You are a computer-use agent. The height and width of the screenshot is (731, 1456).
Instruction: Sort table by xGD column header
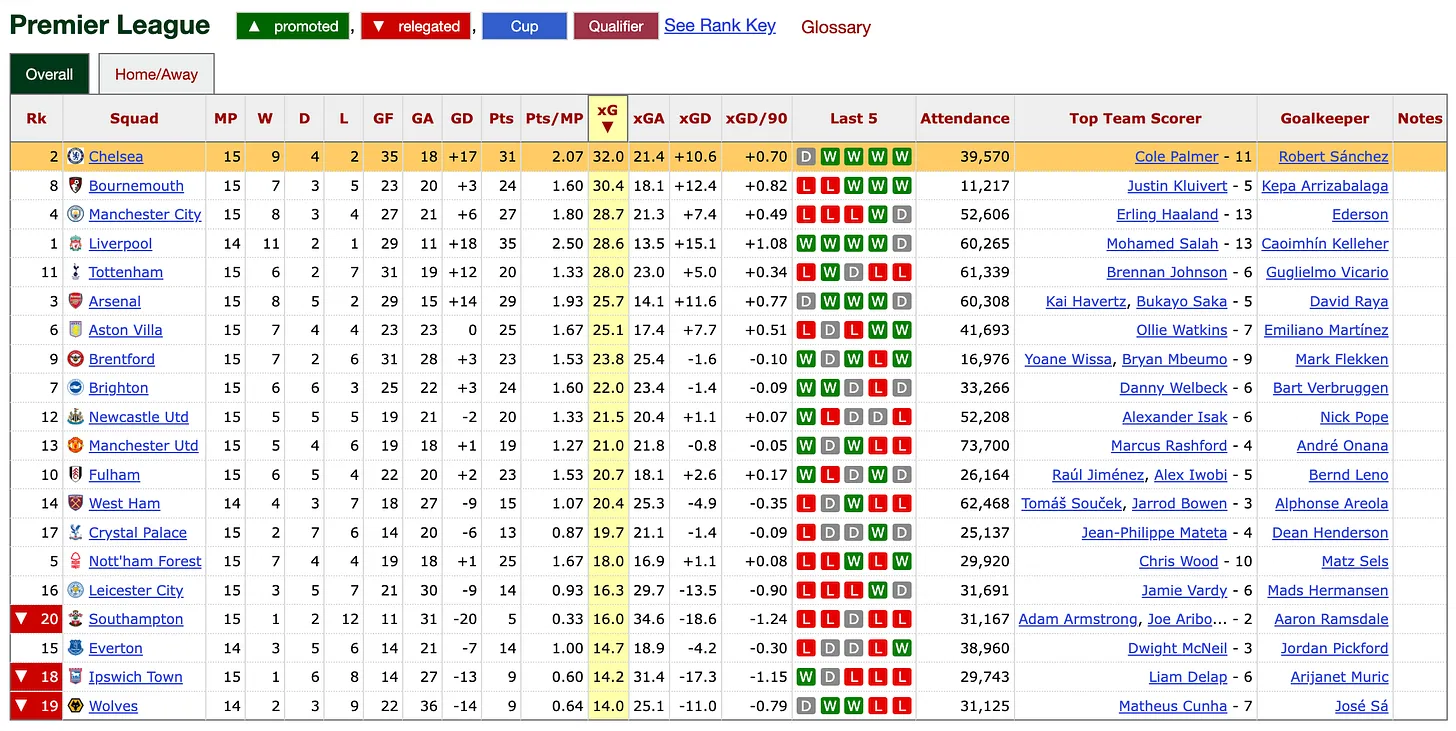tap(695, 118)
